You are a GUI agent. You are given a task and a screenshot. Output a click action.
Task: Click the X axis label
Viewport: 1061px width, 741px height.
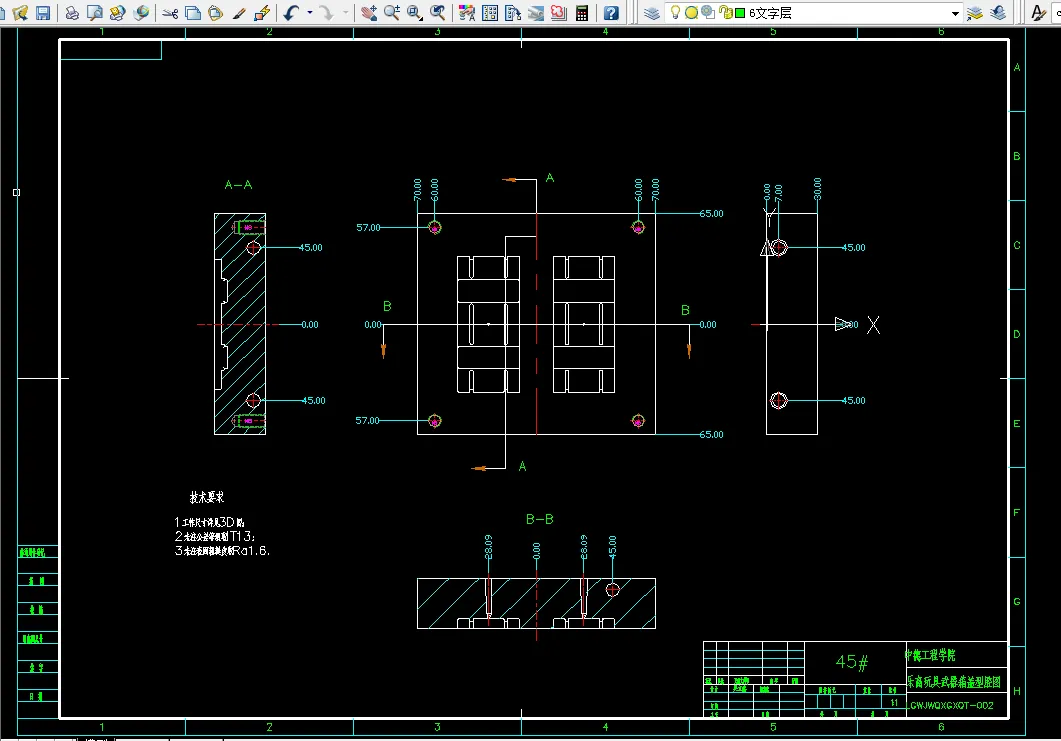pos(874,325)
